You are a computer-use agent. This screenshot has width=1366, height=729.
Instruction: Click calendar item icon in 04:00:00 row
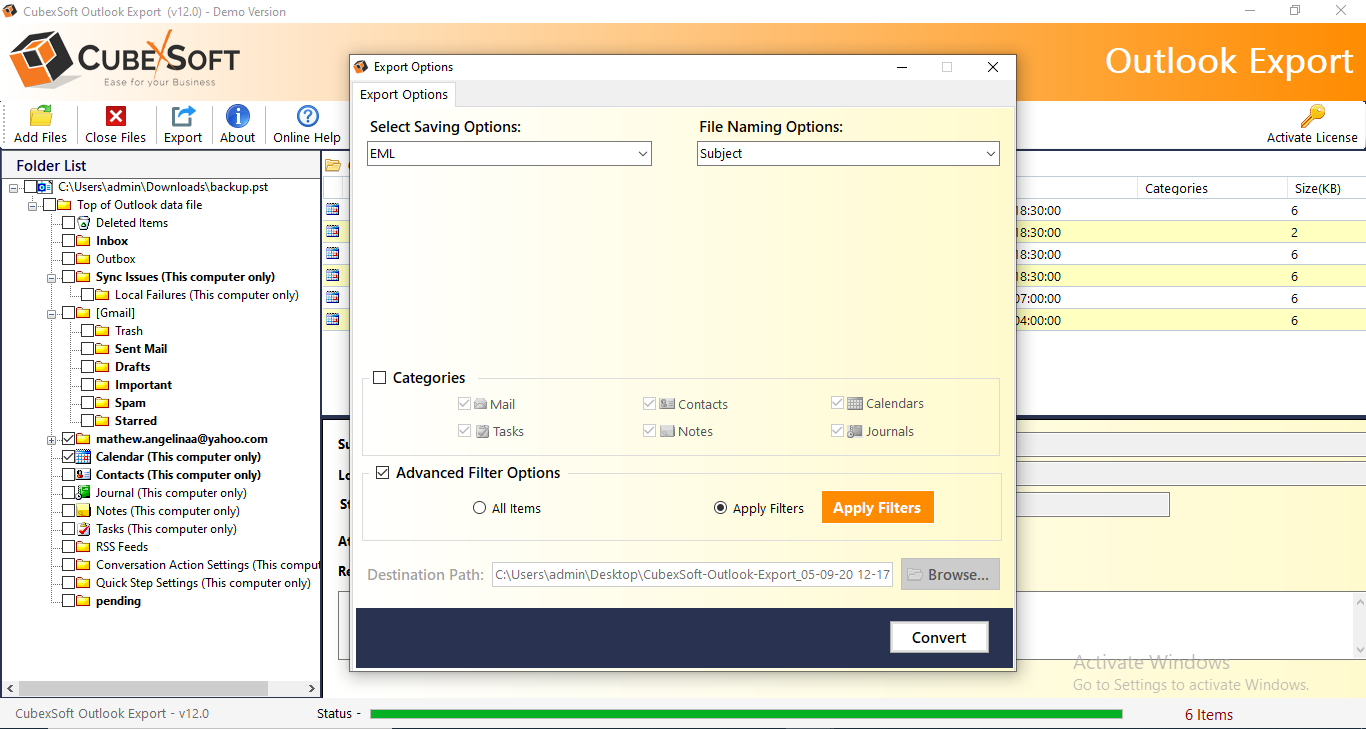(x=332, y=319)
